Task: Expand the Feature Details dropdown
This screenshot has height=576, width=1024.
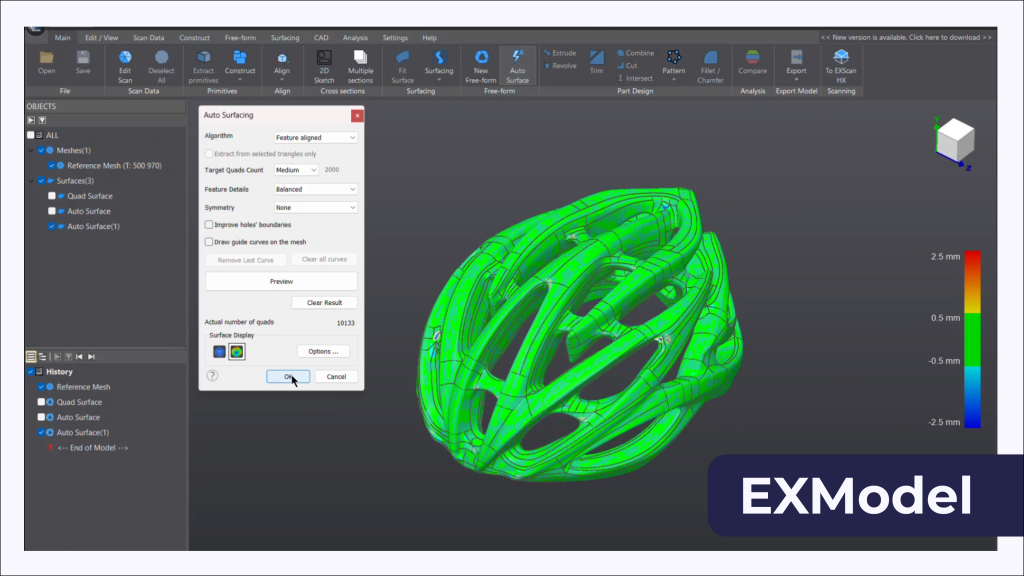Action: [x=315, y=189]
